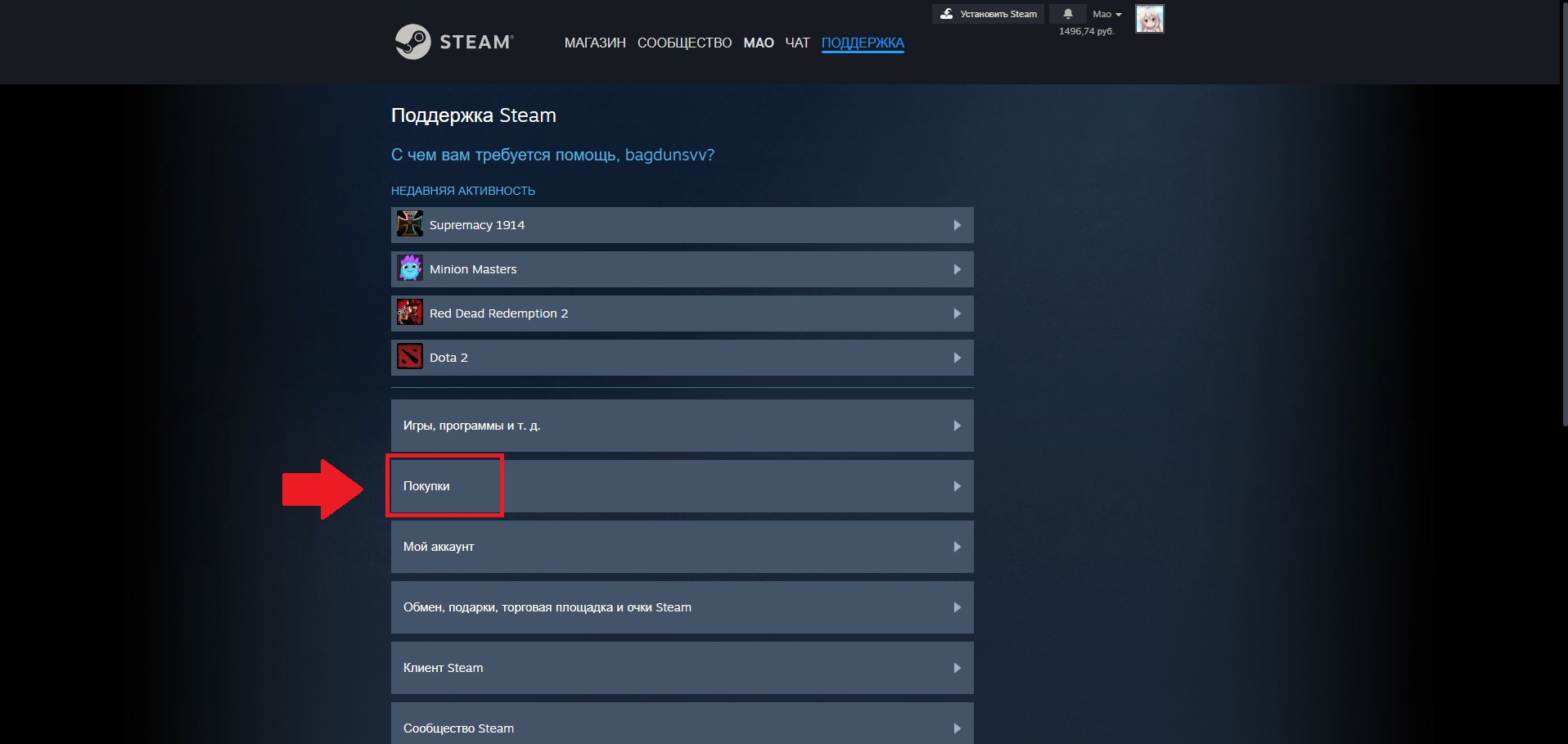Open Обмен, подарки, торговая площадка category

click(683, 607)
